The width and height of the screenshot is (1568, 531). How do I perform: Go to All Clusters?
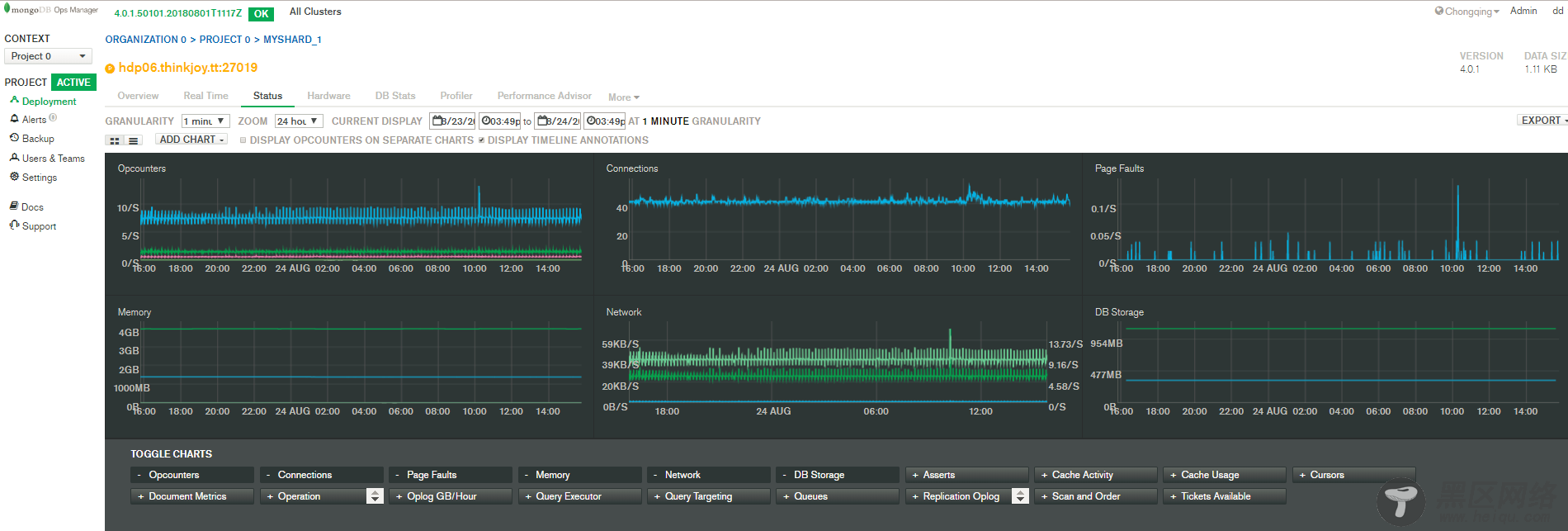pyautogui.click(x=315, y=12)
